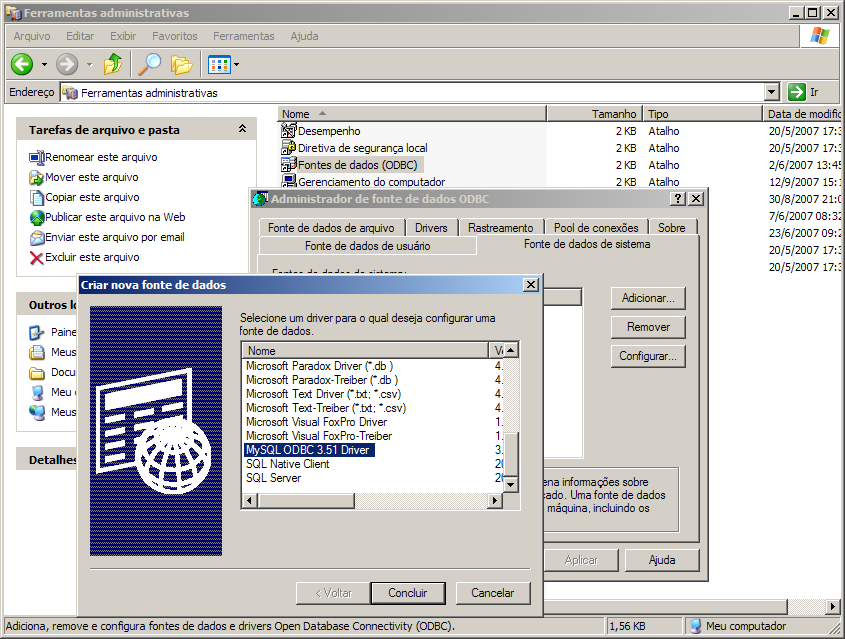Sort drivers by the Nome column header
845x639 pixels.
365,351
